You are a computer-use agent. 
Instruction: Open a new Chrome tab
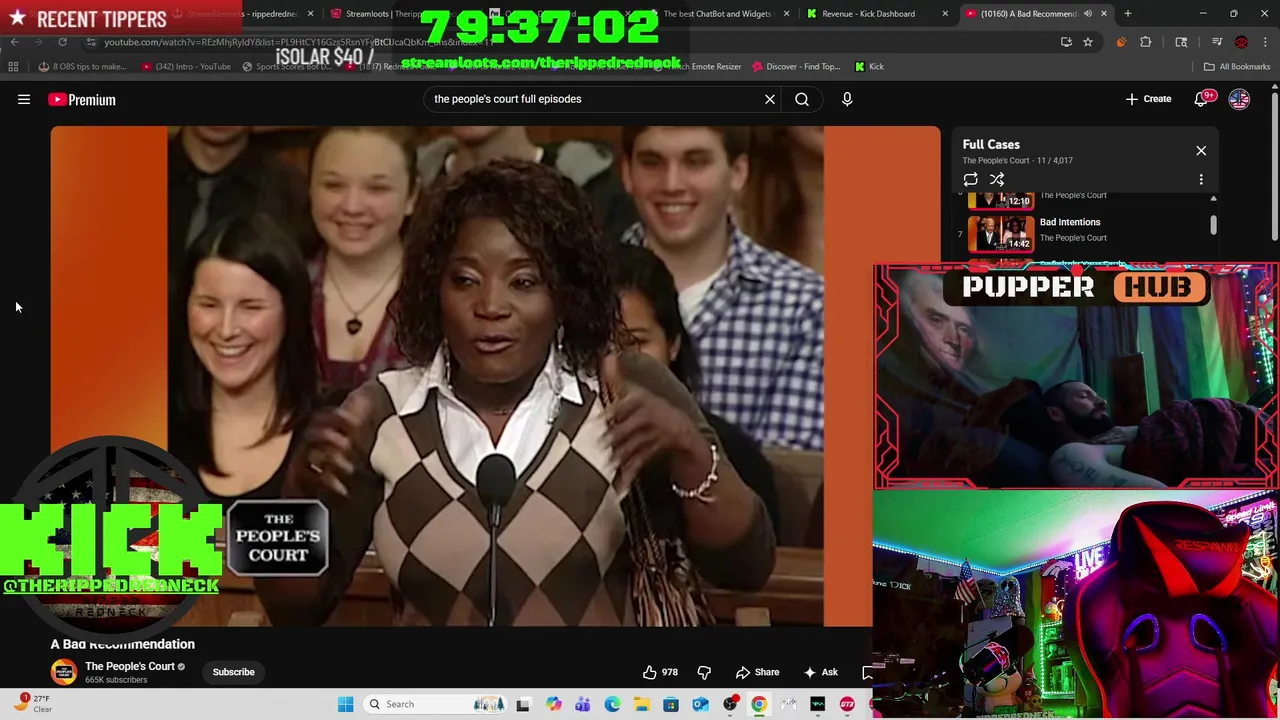pos(1128,14)
